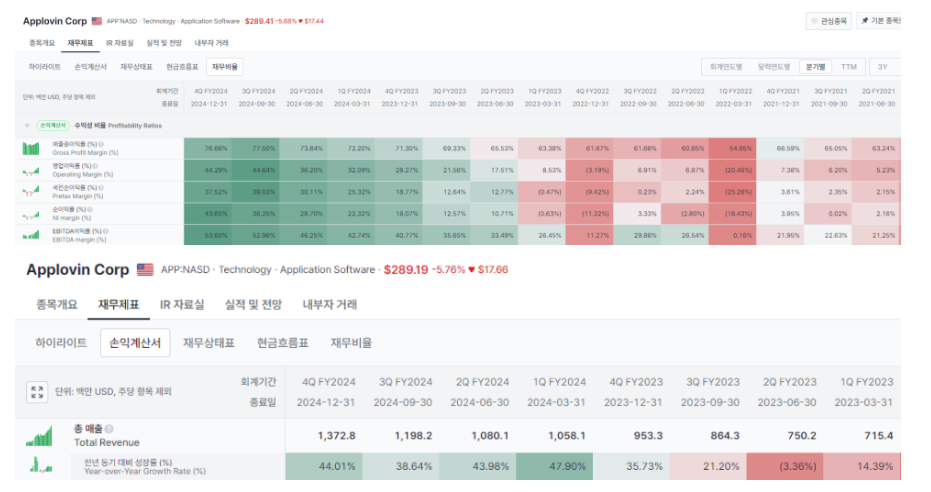Click the Gross Profit Margin sparkline chart icon
The image size is (931, 492).
31,148
